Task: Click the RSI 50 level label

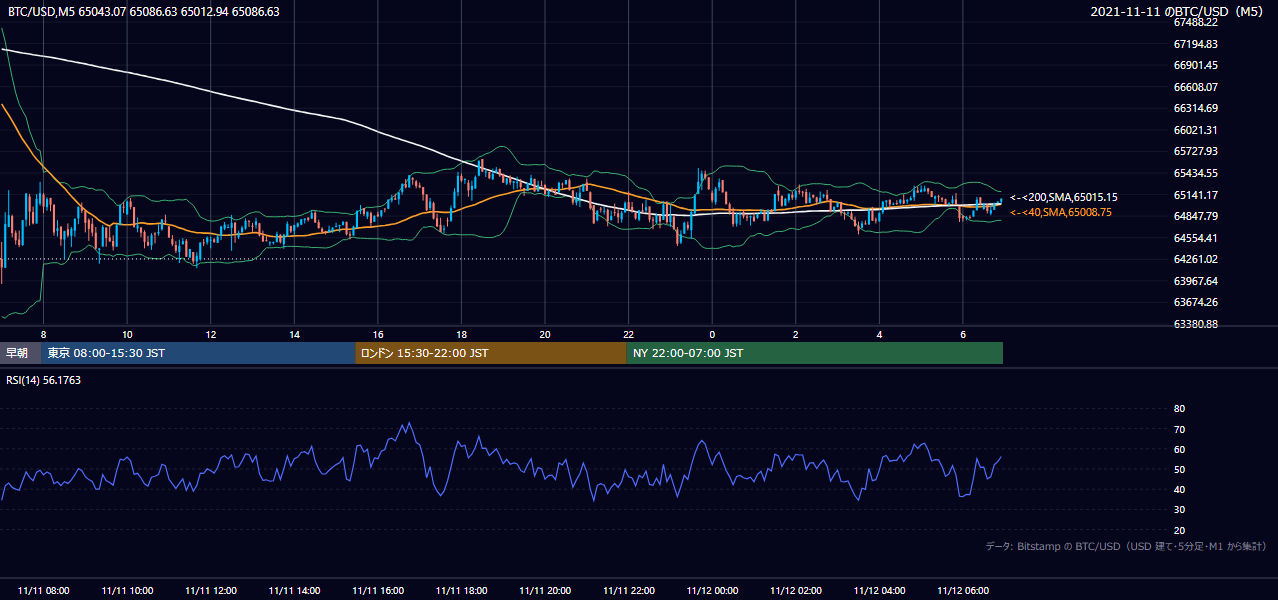Action: pos(1179,469)
